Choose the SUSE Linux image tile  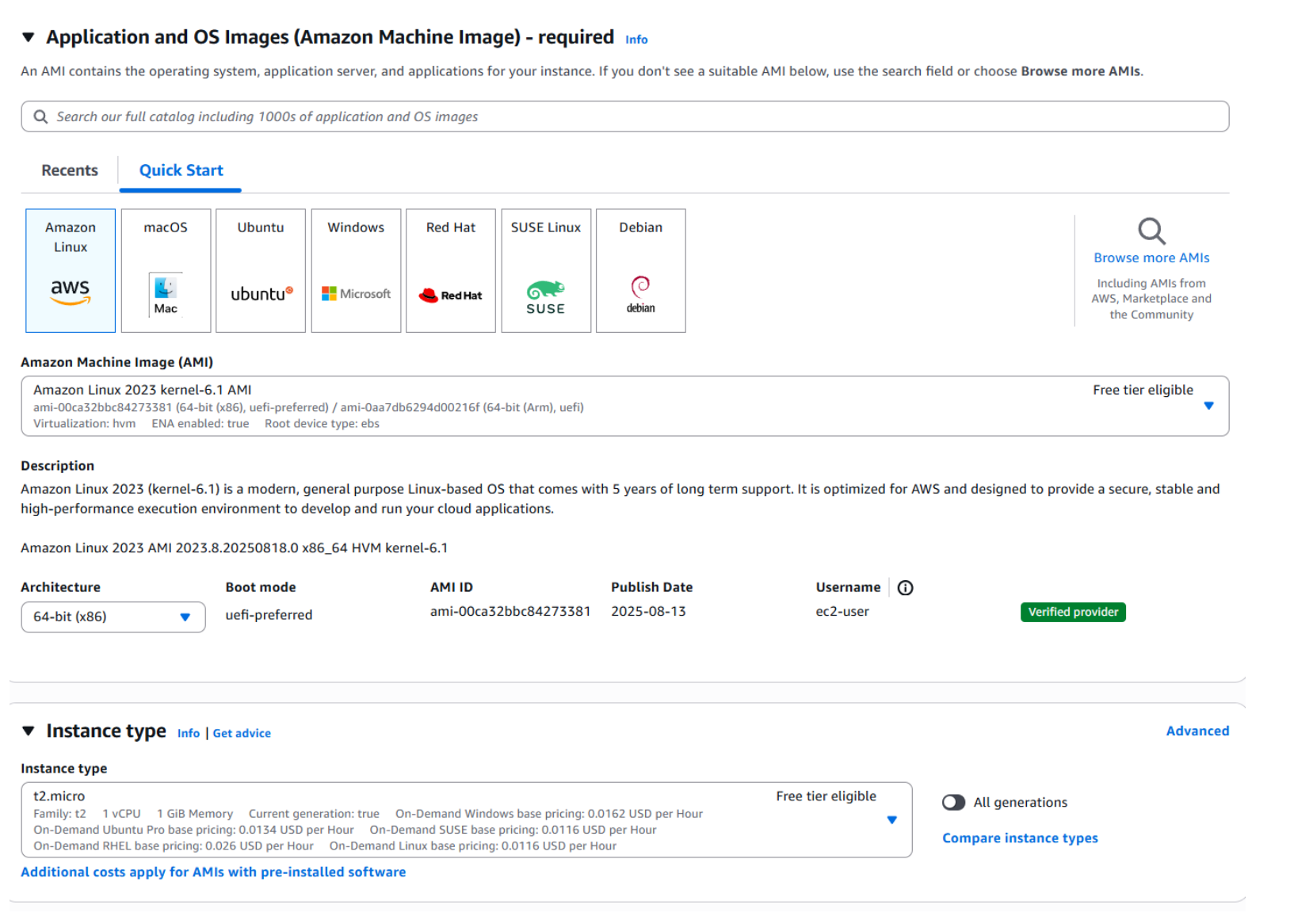click(x=545, y=269)
